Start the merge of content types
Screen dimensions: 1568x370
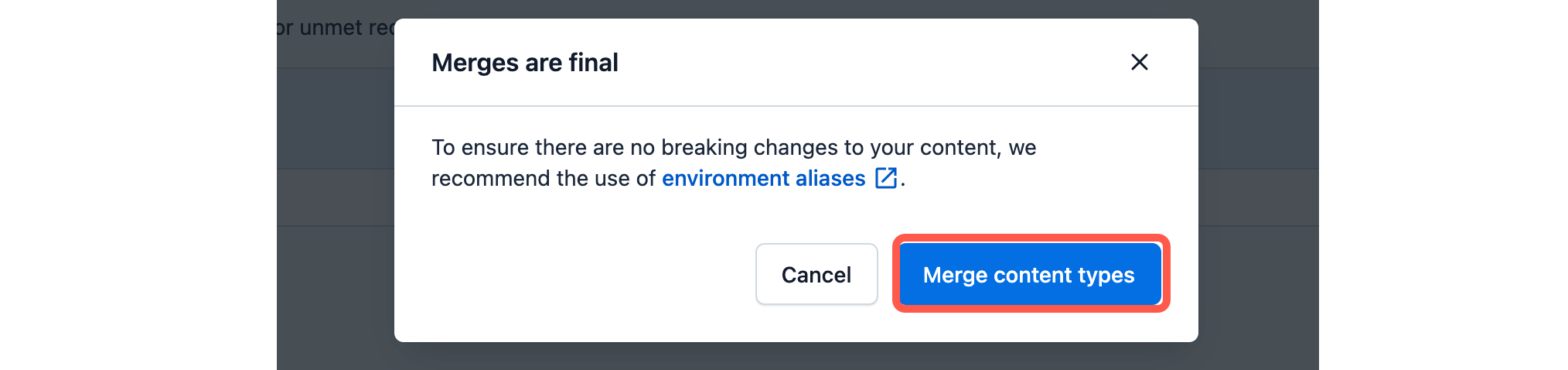[1029, 275]
